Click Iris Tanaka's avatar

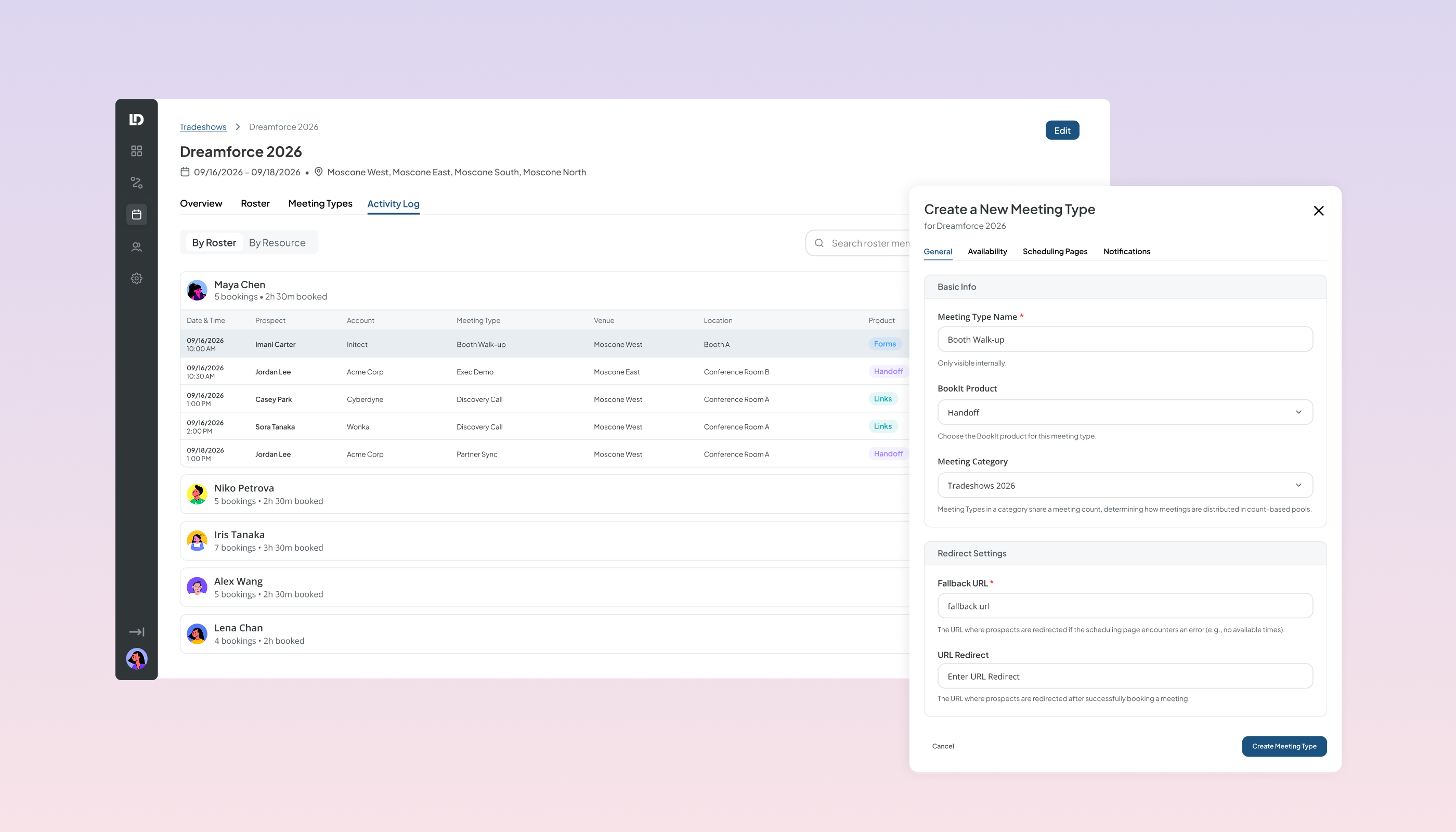click(197, 541)
